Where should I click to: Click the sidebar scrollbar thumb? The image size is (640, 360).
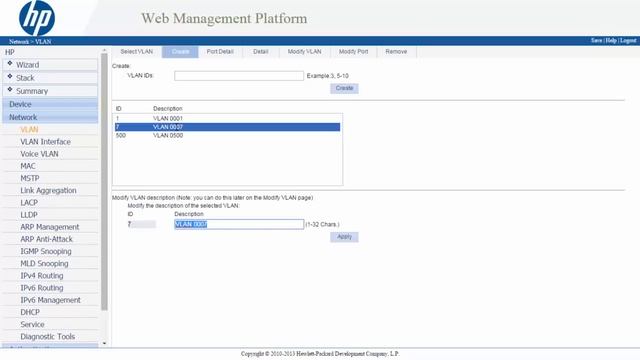point(104,182)
